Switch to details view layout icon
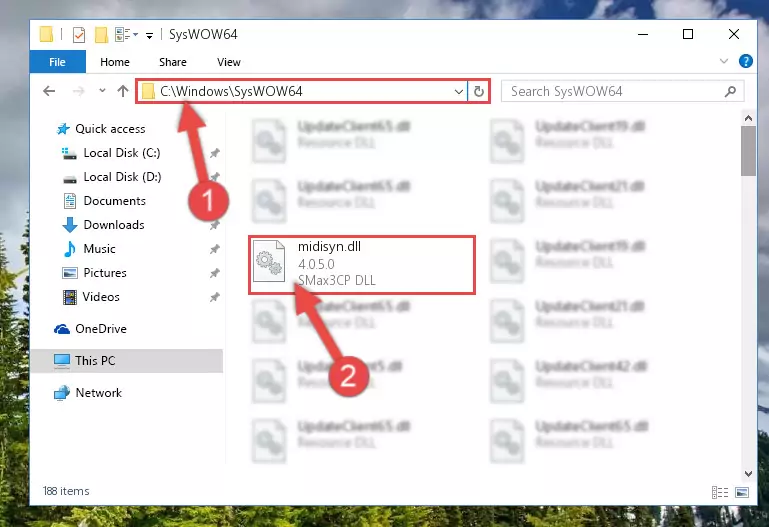The image size is (769, 527). coord(719,492)
